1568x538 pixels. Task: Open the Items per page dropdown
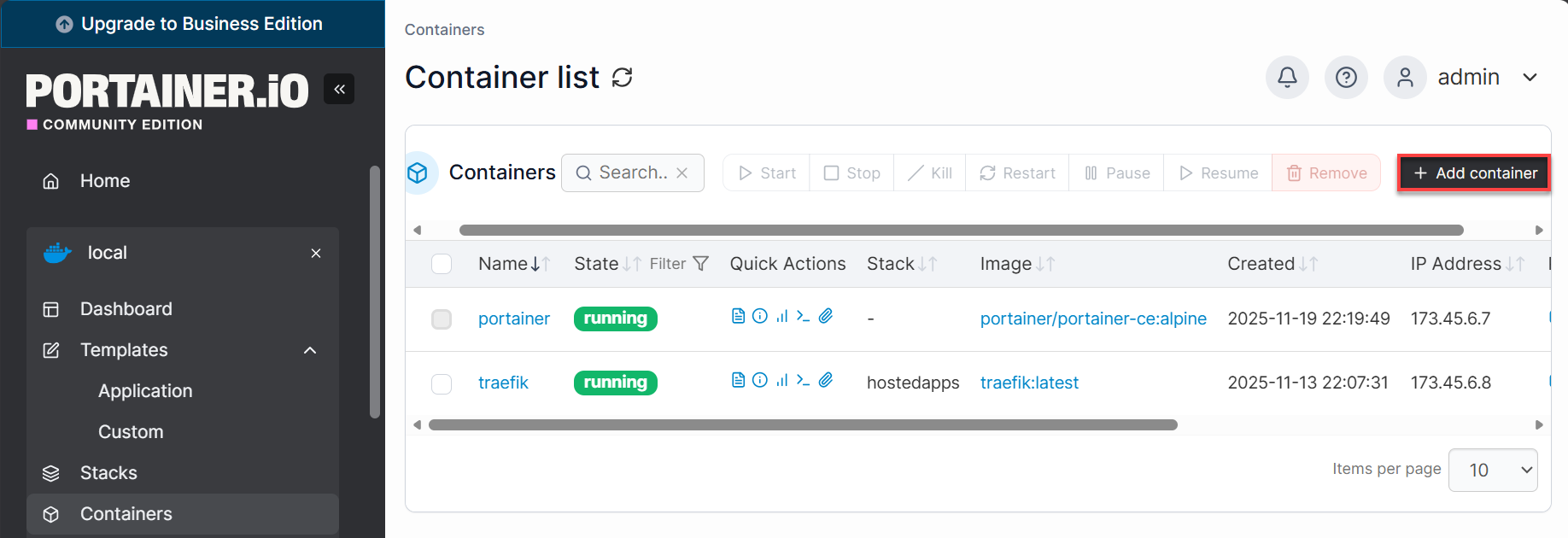click(1493, 470)
